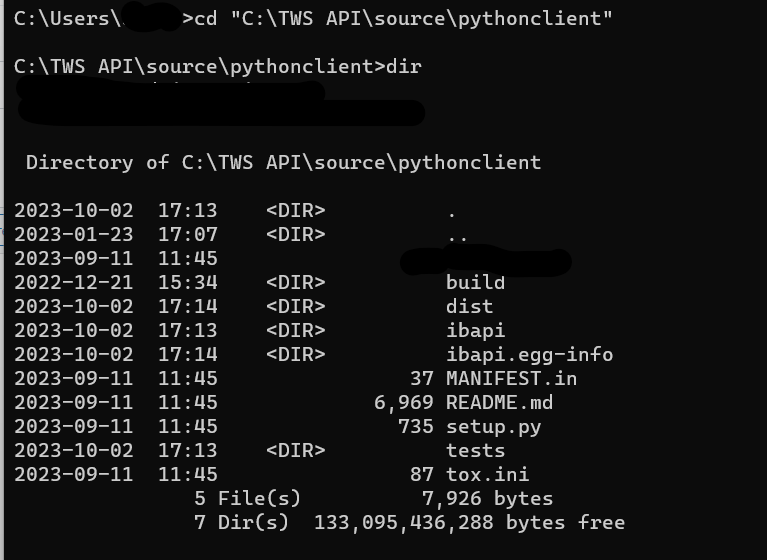Click the 15:34 timestamp
767x560 pixels.
pyautogui.click(x=187, y=283)
